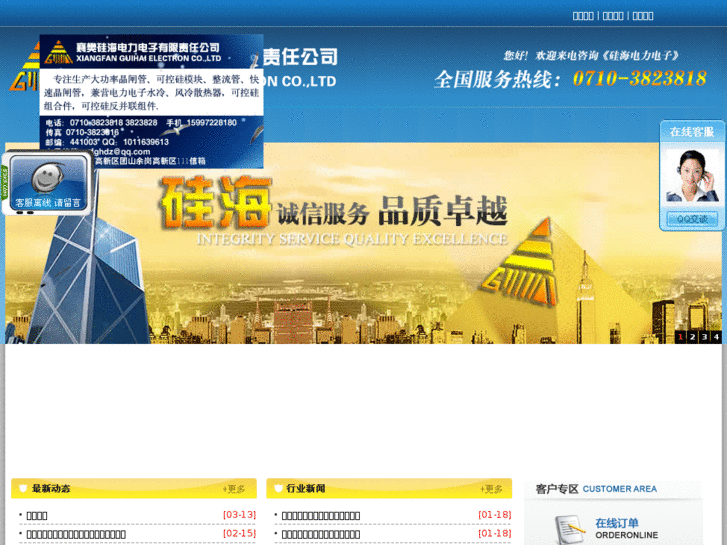Switch banner to slide 4
This screenshot has width=727, height=545.
pyautogui.click(x=716, y=337)
